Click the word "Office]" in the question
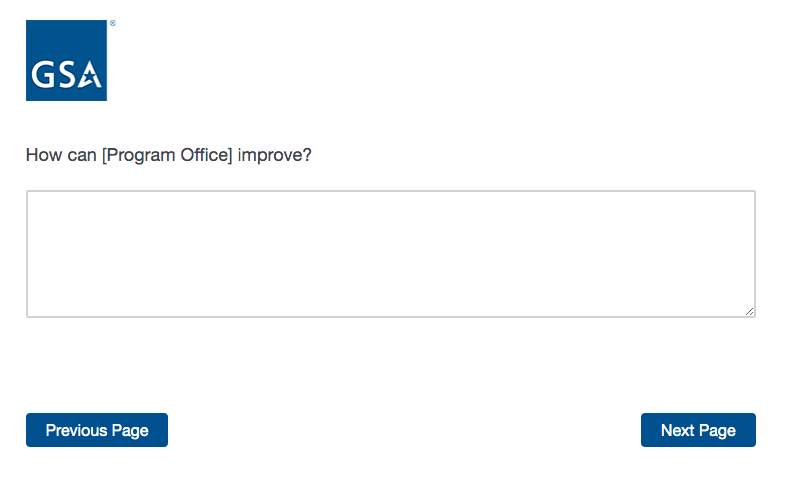Viewport: 802px width, 482px height. click(x=209, y=155)
